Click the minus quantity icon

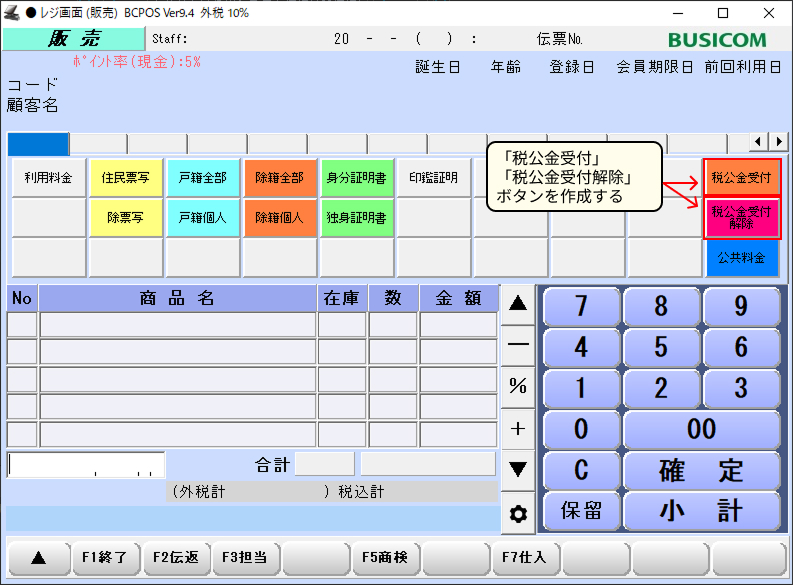(x=518, y=343)
